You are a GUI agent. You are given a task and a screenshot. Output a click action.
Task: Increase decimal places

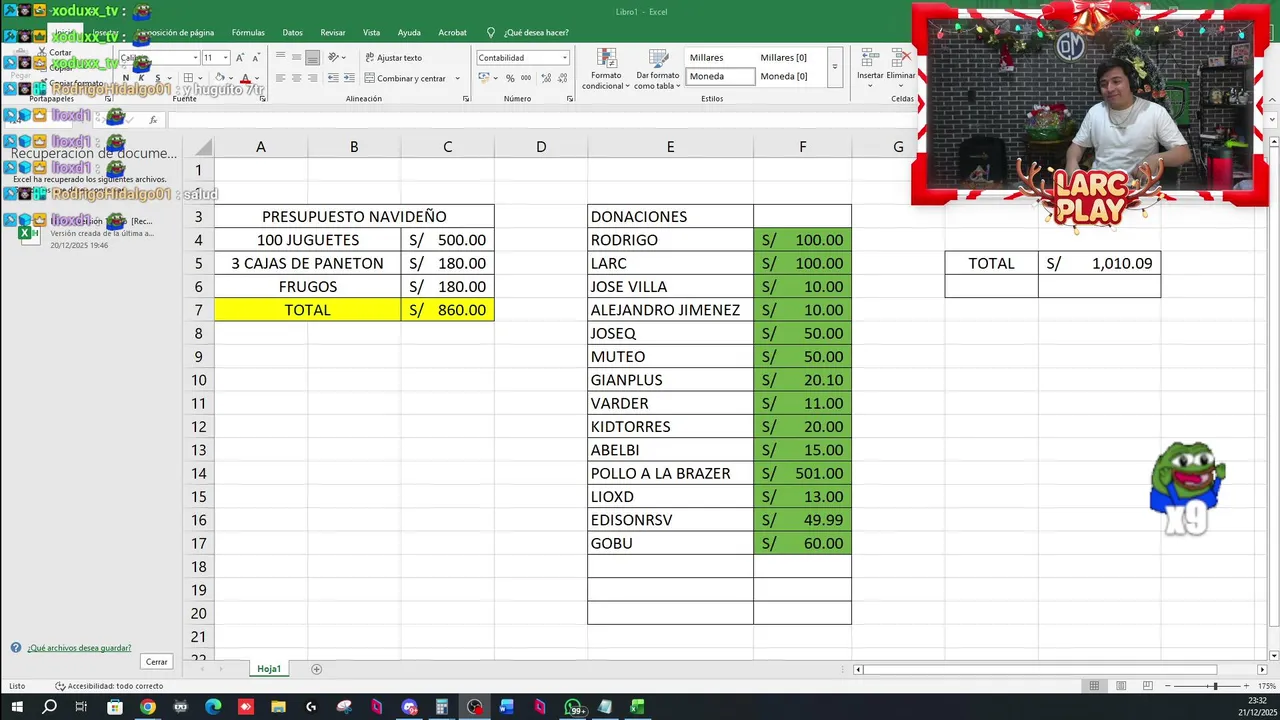[x=544, y=78]
